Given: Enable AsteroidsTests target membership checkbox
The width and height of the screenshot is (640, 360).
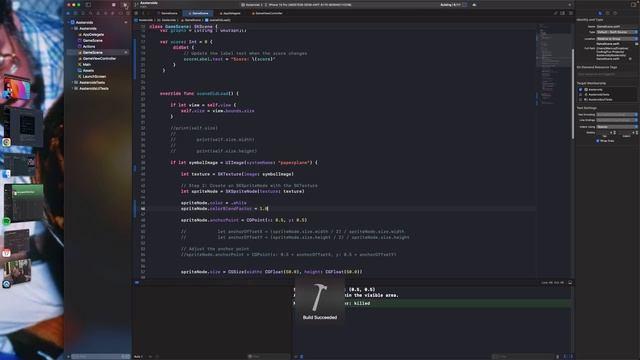Looking at the screenshot, I should 580,94.
